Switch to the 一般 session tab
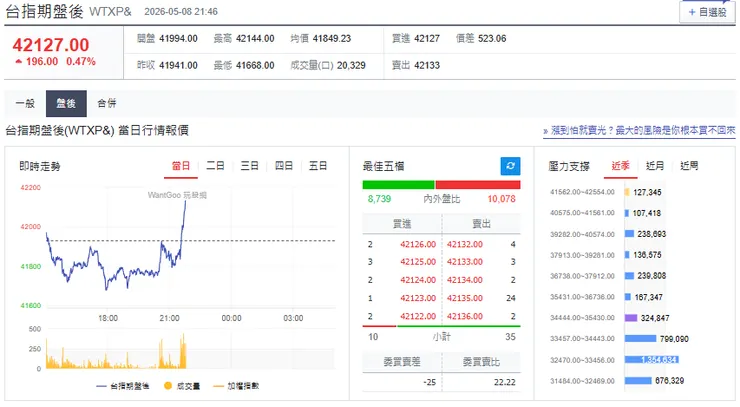740x407 pixels. click(25, 103)
